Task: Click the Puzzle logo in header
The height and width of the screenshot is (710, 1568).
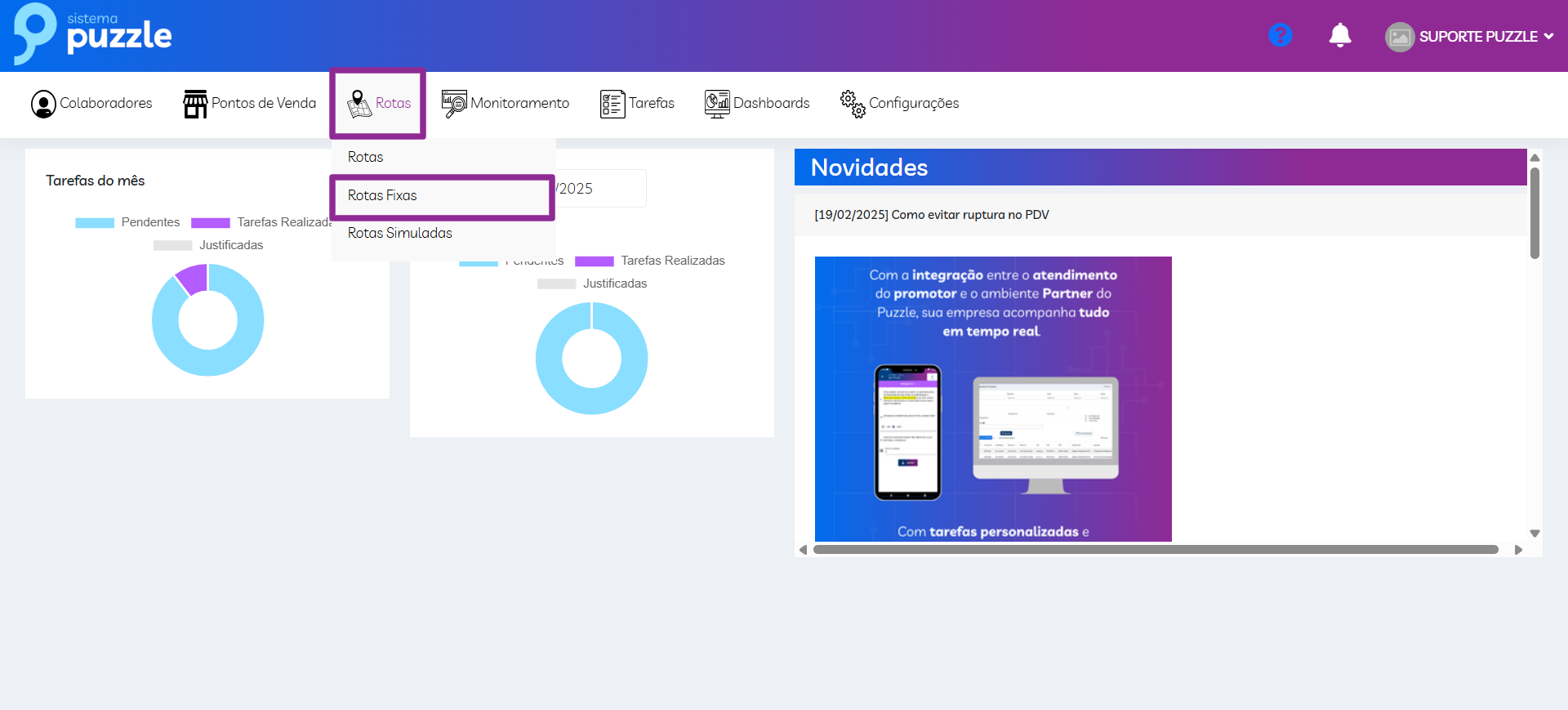Action: pos(92,34)
